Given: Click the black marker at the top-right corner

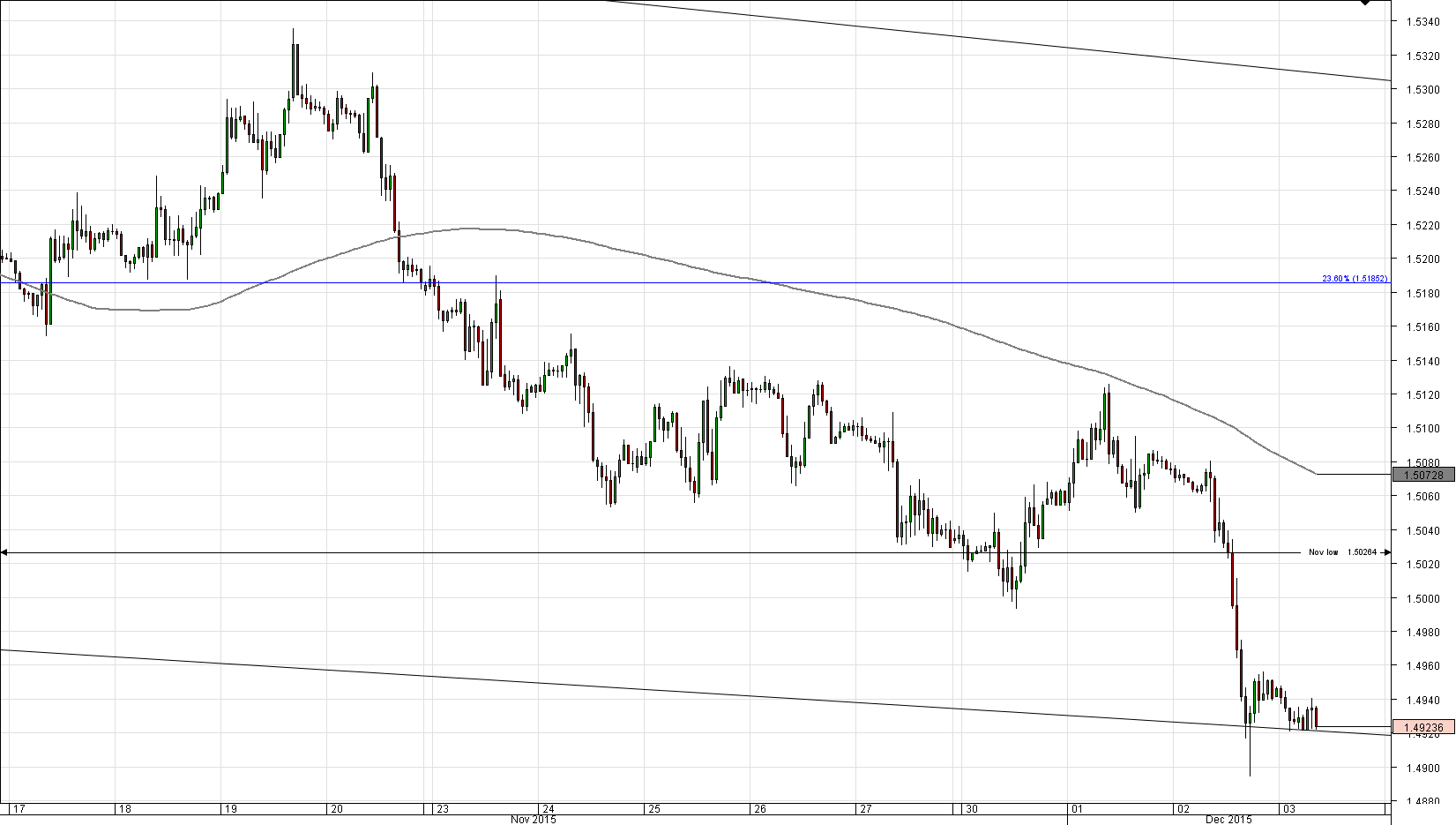Looking at the screenshot, I should point(1365,3).
